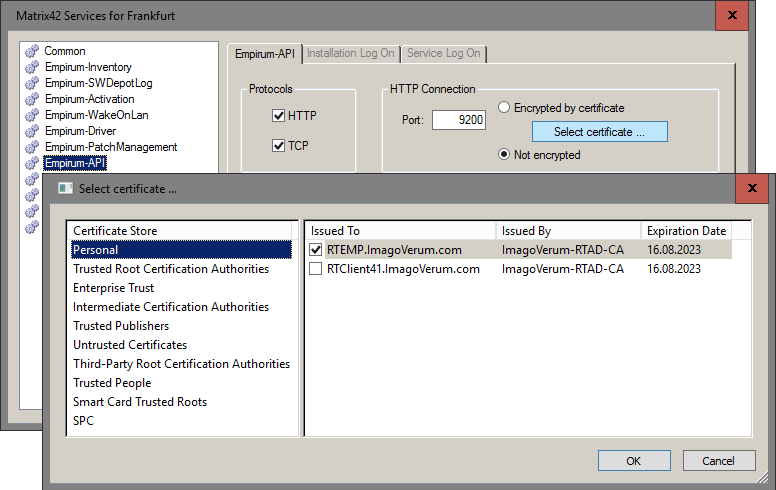
Task: Select Empirum-SWDepotLog in the services list
Action: point(98,83)
